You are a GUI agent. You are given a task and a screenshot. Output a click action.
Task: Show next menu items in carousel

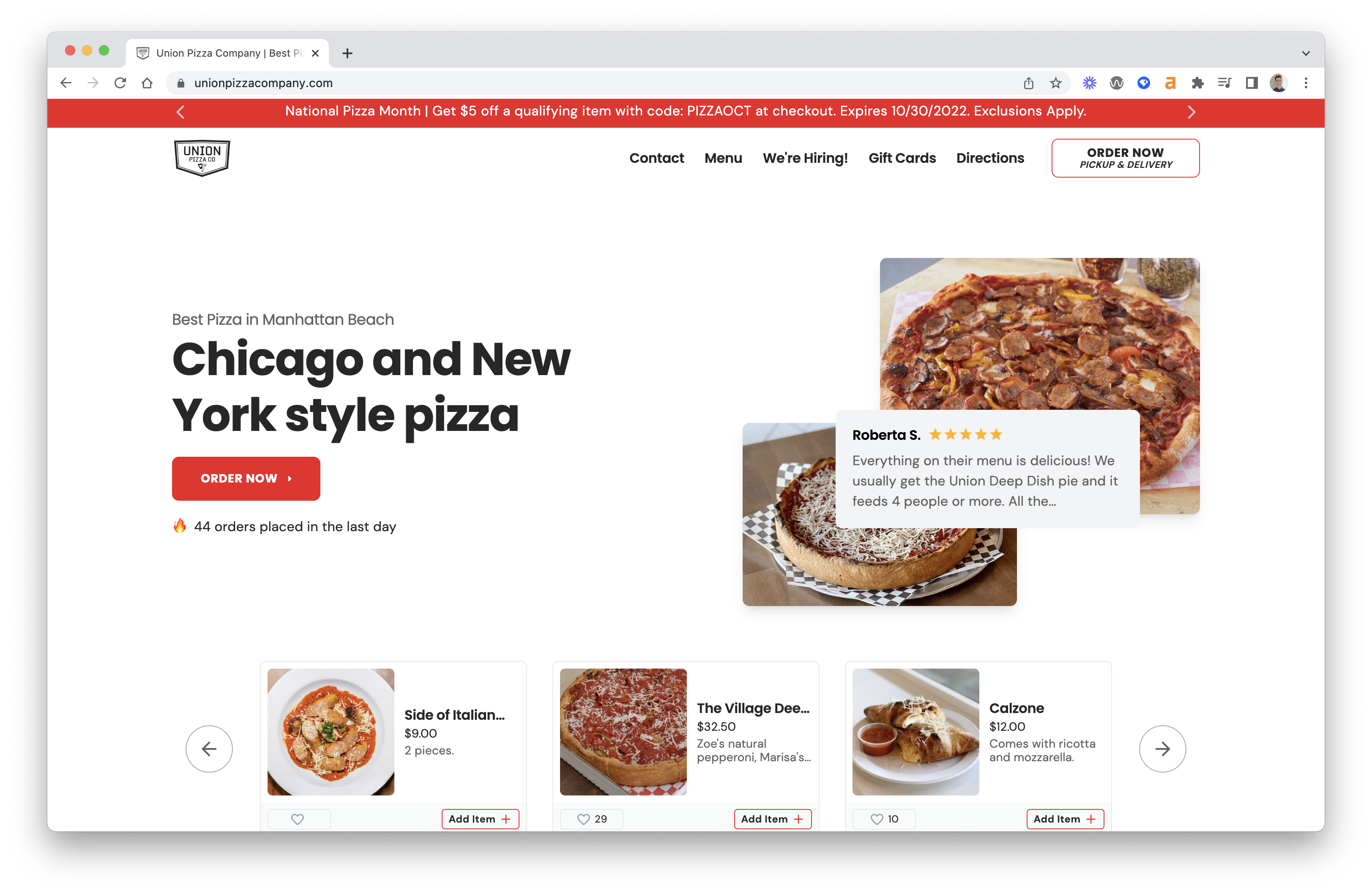pyautogui.click(x=1162, y=749)
